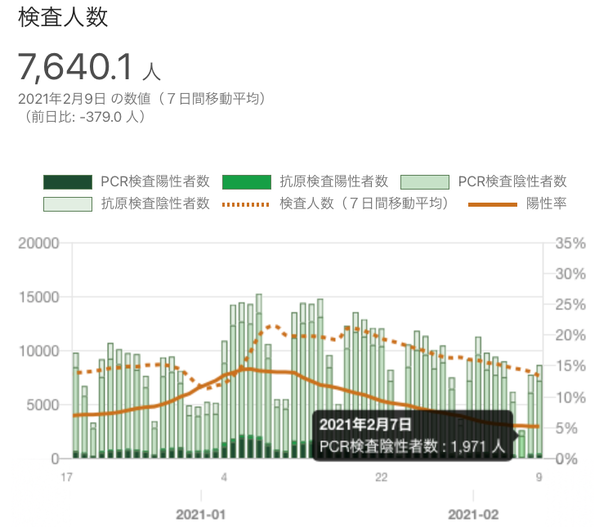Click the 25% right axis label
The width and height of the screenshot is (599, 527).
pyautogui.click(x=570, y=305)
